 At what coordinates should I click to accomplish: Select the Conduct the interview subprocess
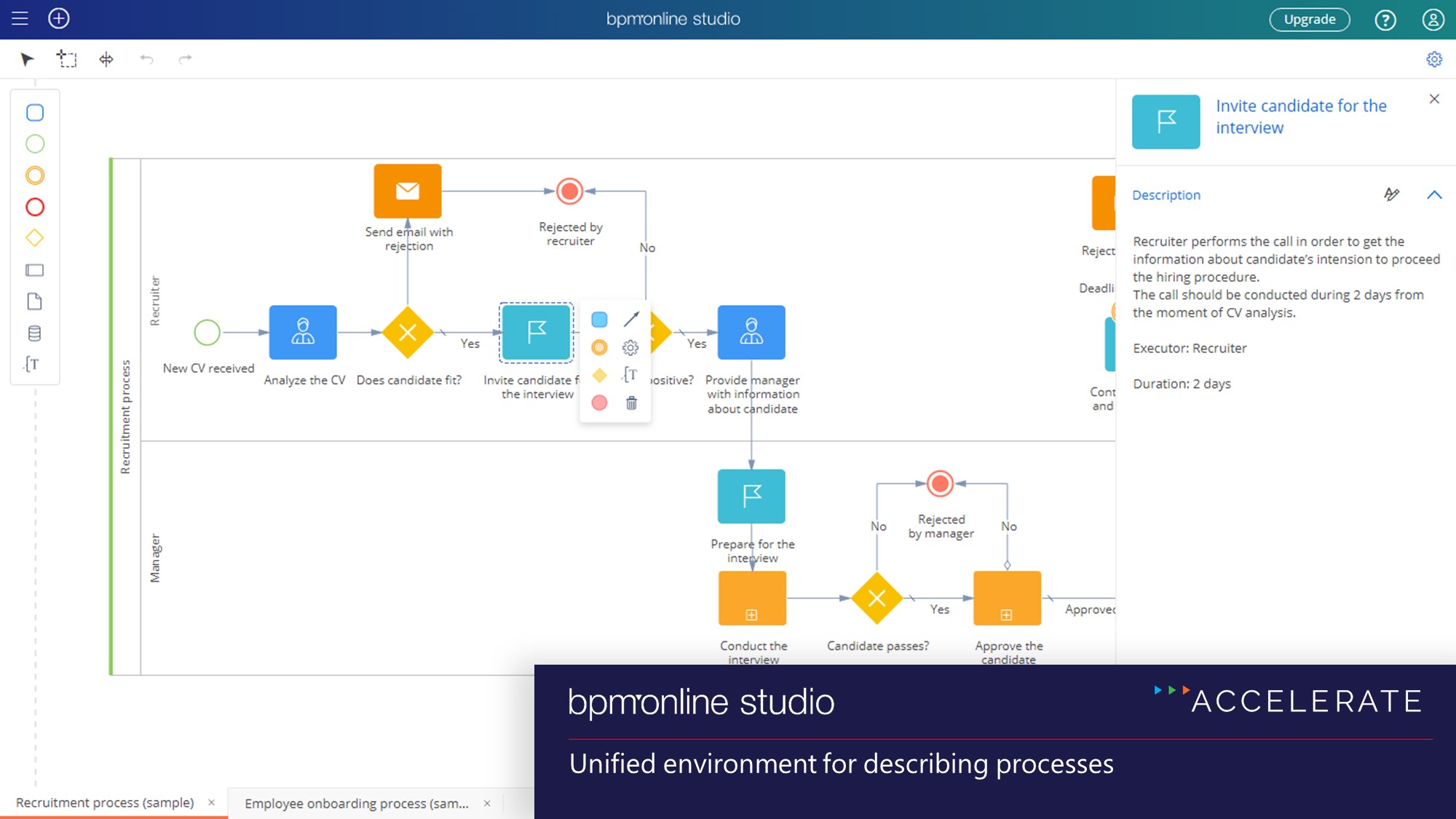click(752, 598)
